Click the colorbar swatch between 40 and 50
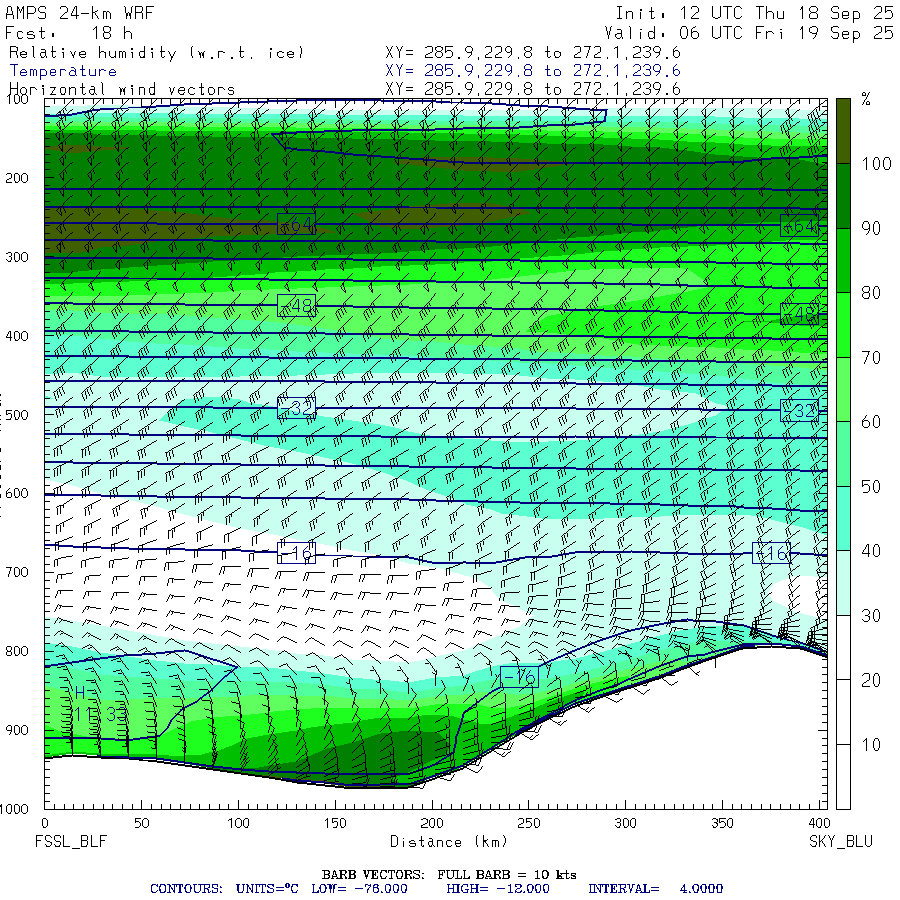 (x=843, y=518)
